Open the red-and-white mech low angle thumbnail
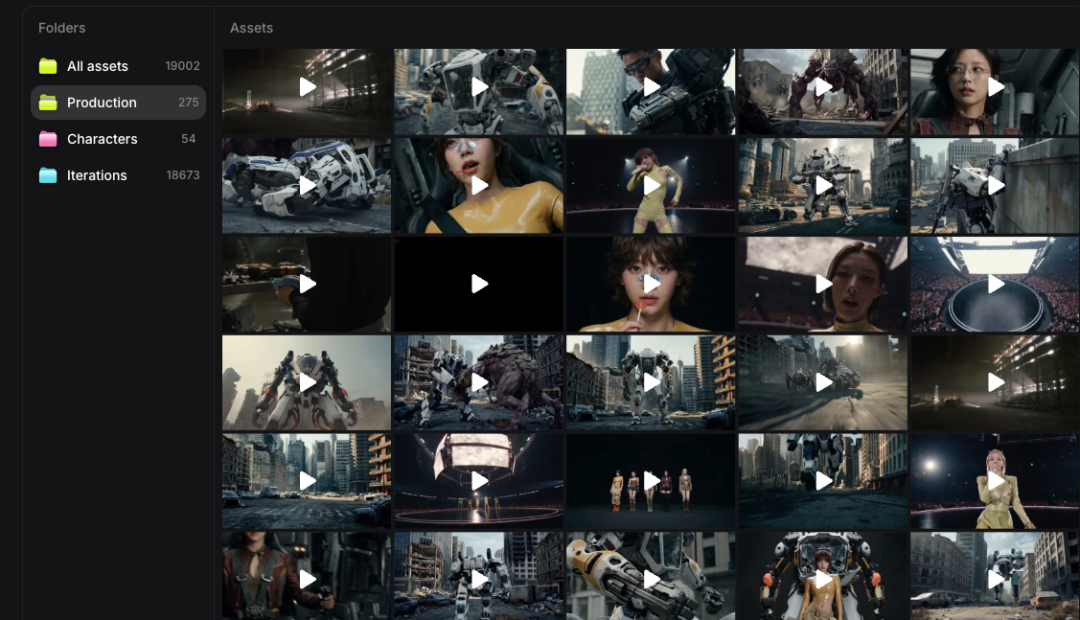Screen dimensions: 1080x620 point(307,382)
